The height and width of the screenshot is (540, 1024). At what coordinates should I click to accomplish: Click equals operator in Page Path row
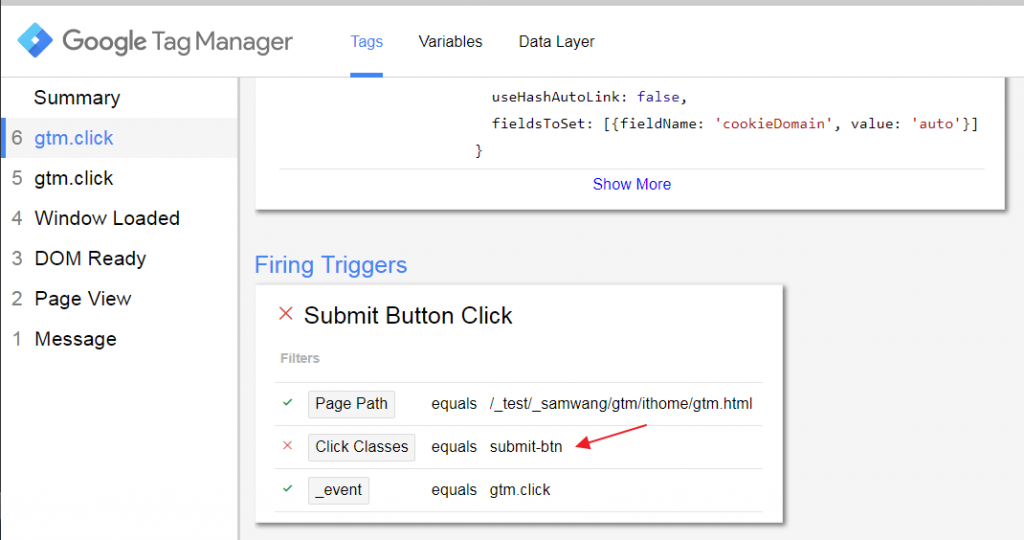coord(454,404)
